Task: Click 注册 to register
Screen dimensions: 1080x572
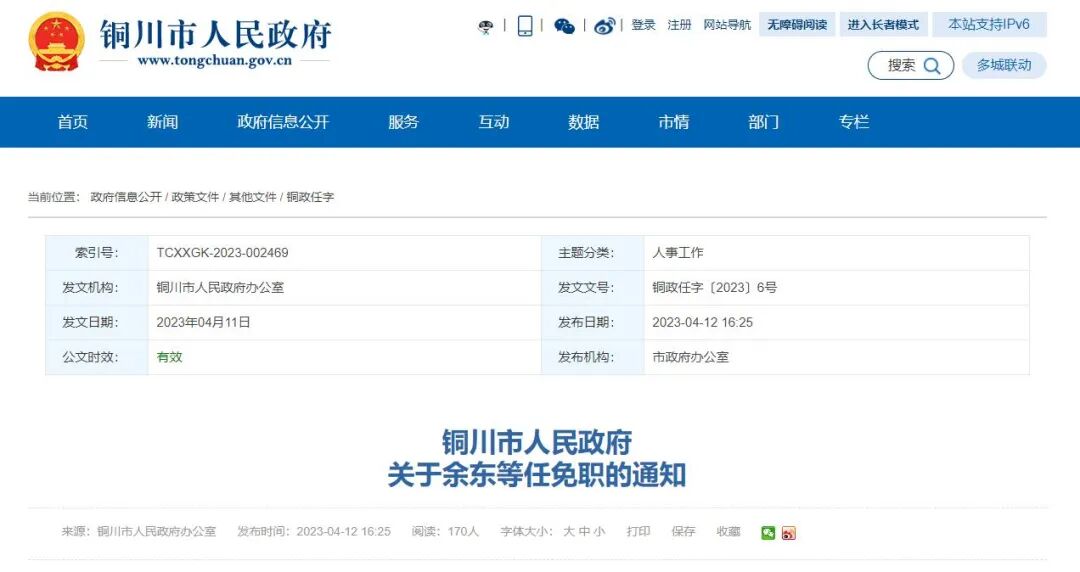Action: (x=679, y=25)
